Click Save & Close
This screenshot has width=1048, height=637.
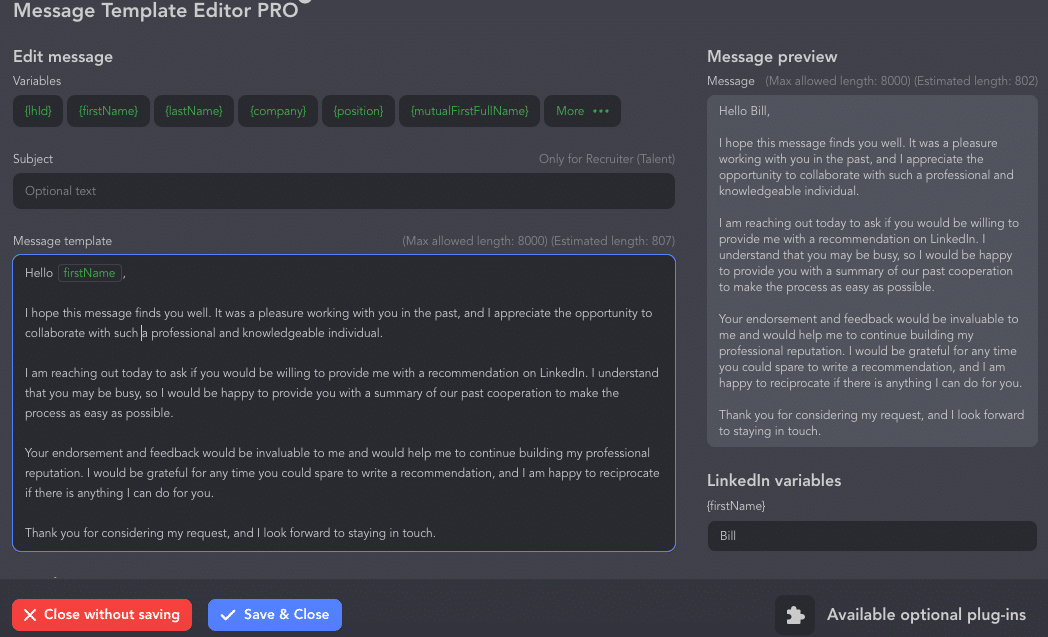point(274,614)
